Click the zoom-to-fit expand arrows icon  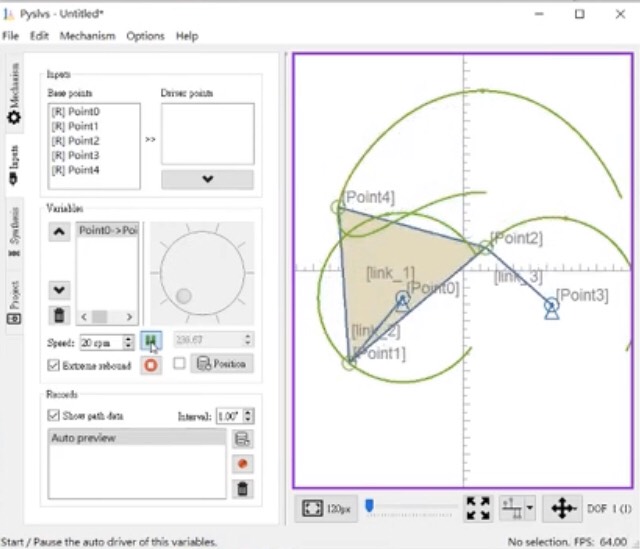tap(478, 508)
